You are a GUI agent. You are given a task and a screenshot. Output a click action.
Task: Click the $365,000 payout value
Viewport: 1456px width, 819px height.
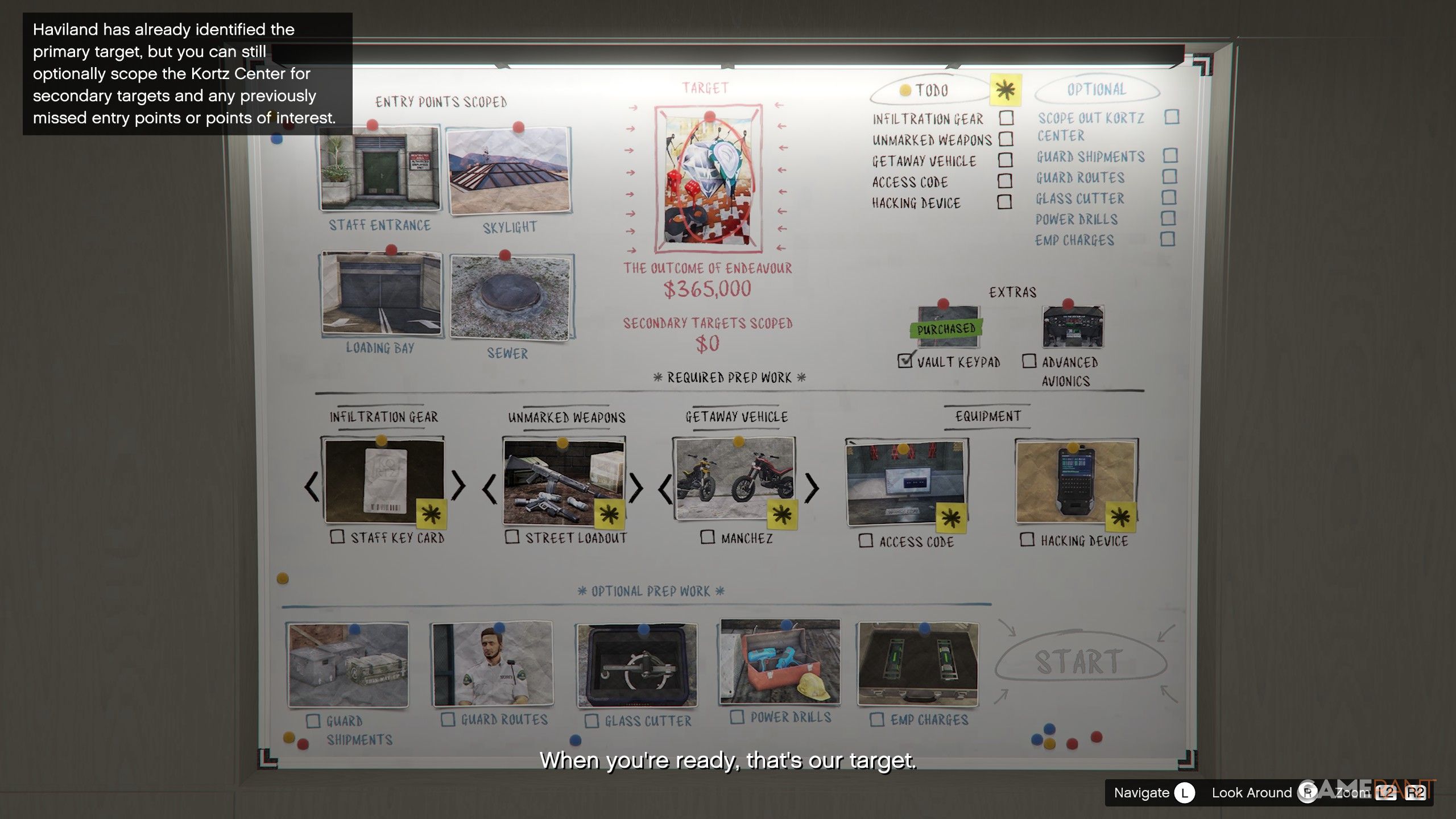[708, 289]
